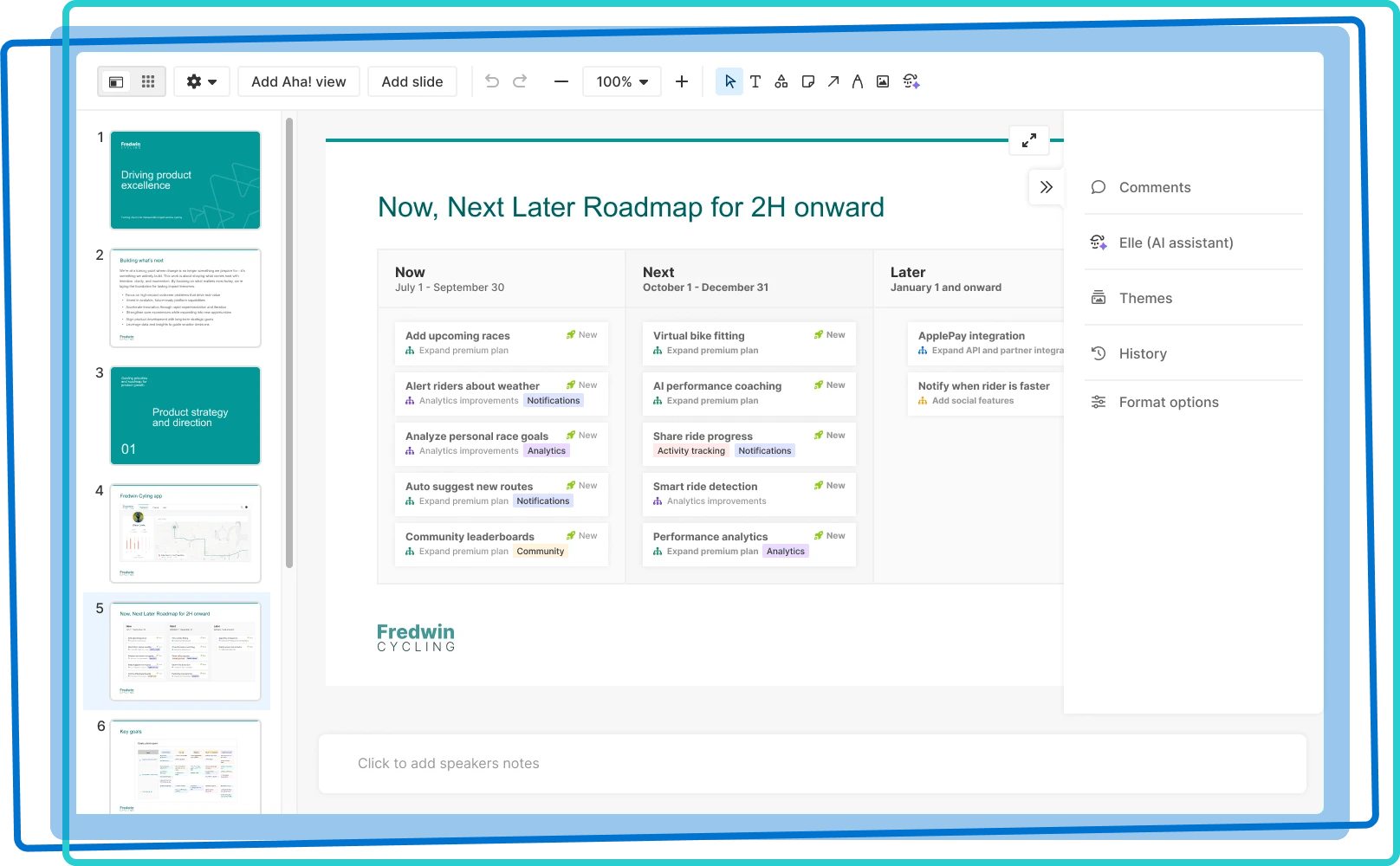Click the Add slide button
1400x866 pixels.
click(x=412, y=81)
